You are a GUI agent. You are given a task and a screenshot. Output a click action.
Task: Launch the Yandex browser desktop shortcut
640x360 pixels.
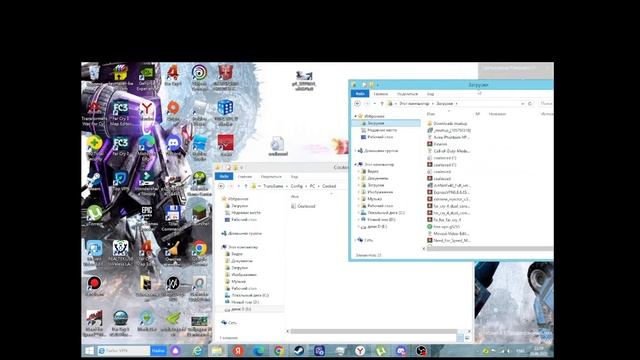[x=147, y=111]
